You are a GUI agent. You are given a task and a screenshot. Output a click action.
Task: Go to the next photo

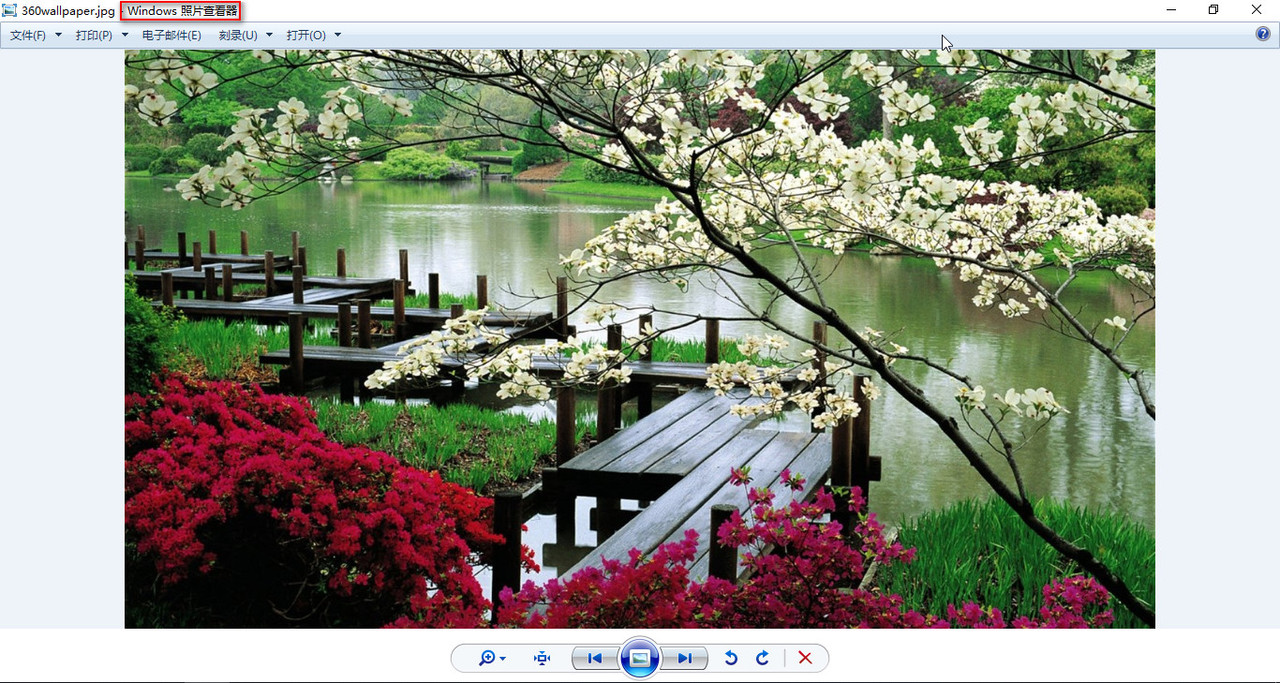coord(685,658)
